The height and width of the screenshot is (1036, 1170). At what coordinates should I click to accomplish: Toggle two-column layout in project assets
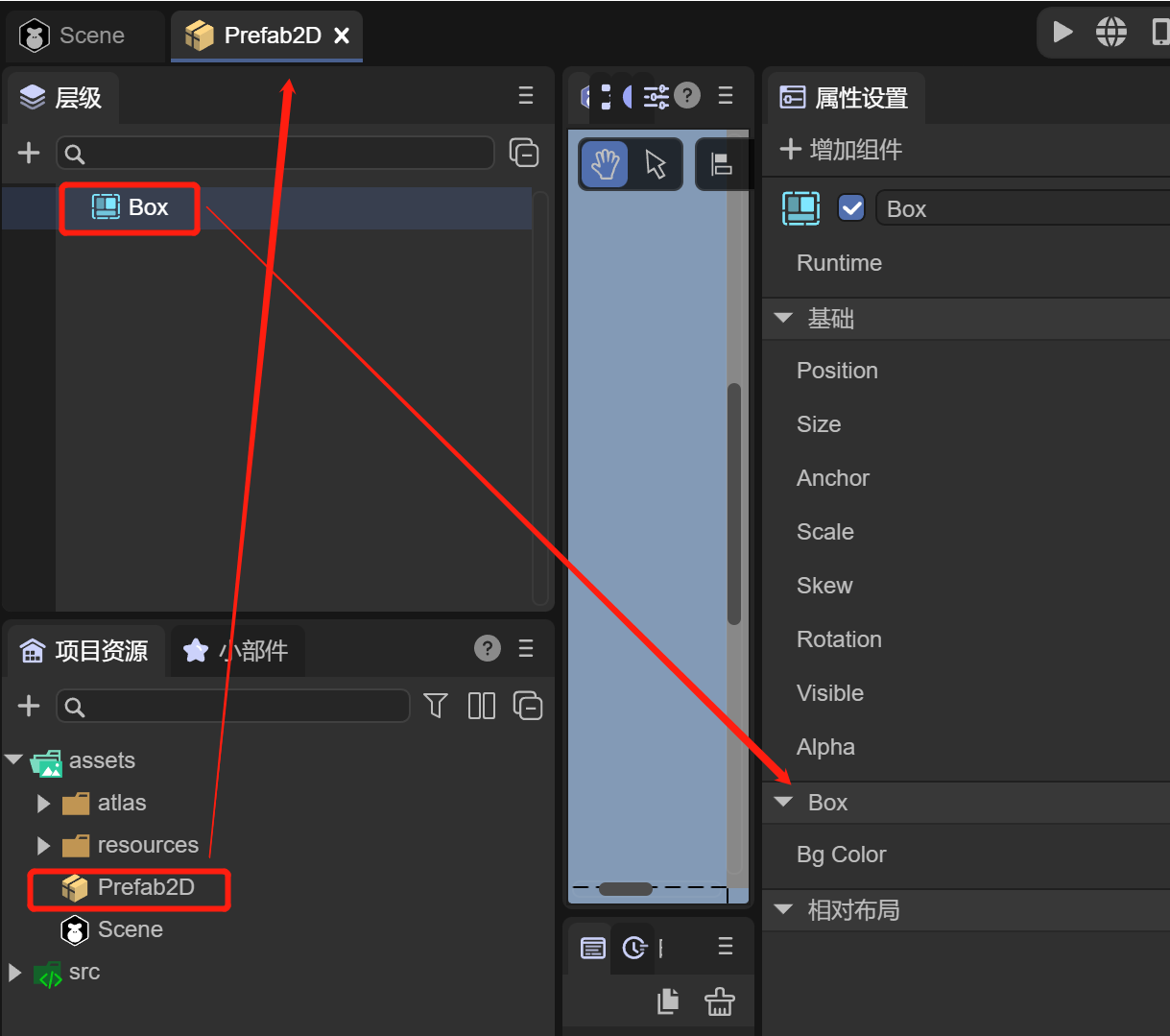tap(481, 706)
